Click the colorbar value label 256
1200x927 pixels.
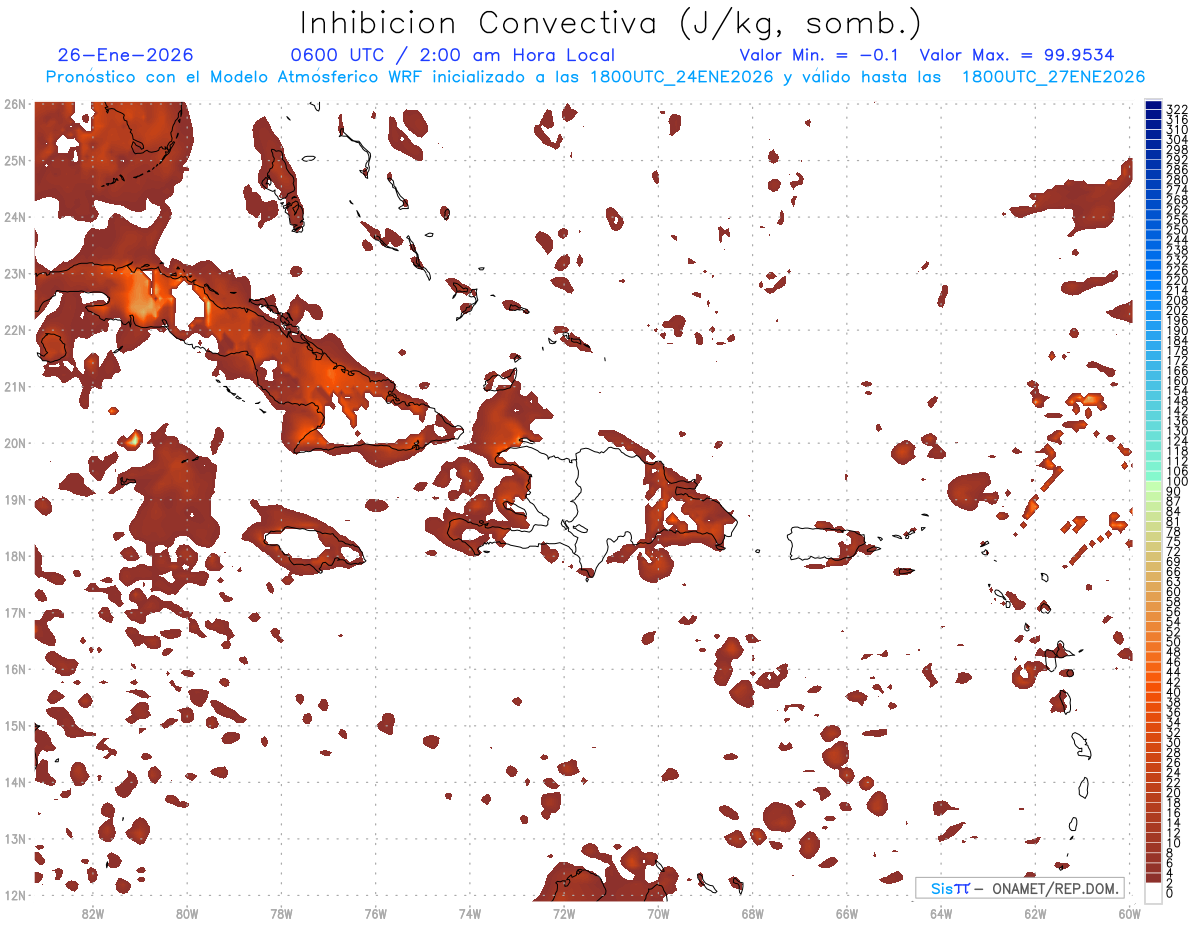coord(1176,220)
